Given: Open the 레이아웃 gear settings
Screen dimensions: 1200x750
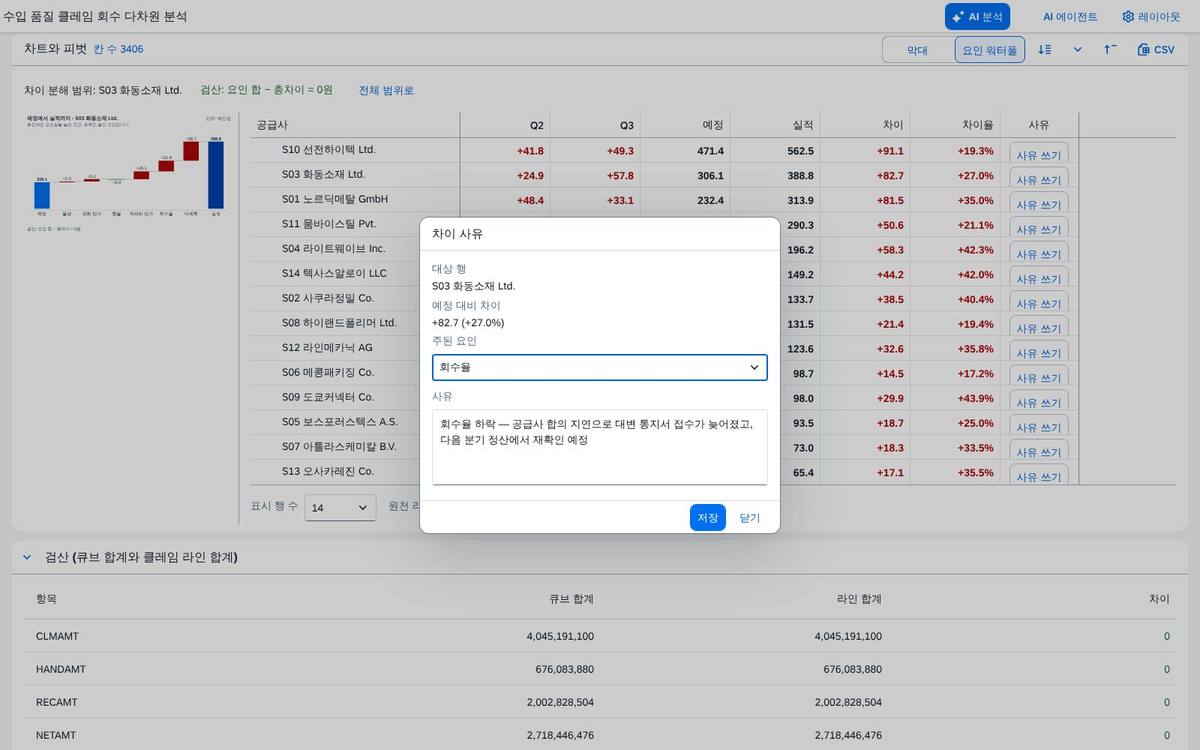Looking at the screenshot, I should tap(1151, 17).
